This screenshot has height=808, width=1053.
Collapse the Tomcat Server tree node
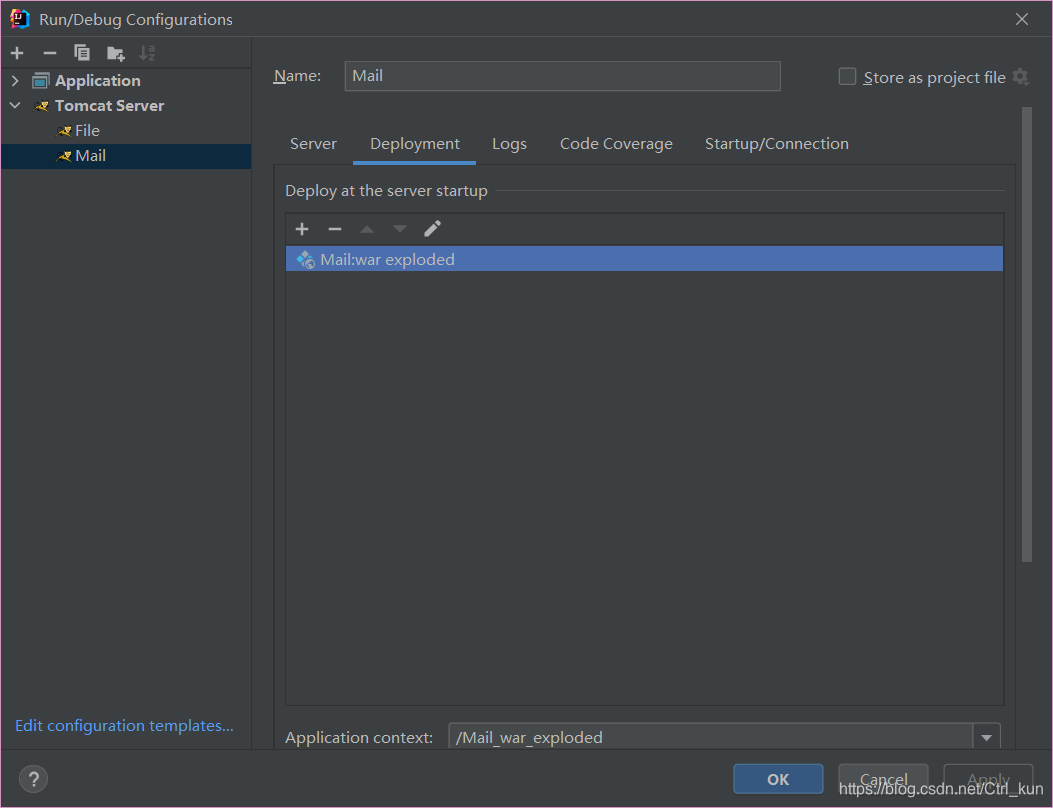15,105
